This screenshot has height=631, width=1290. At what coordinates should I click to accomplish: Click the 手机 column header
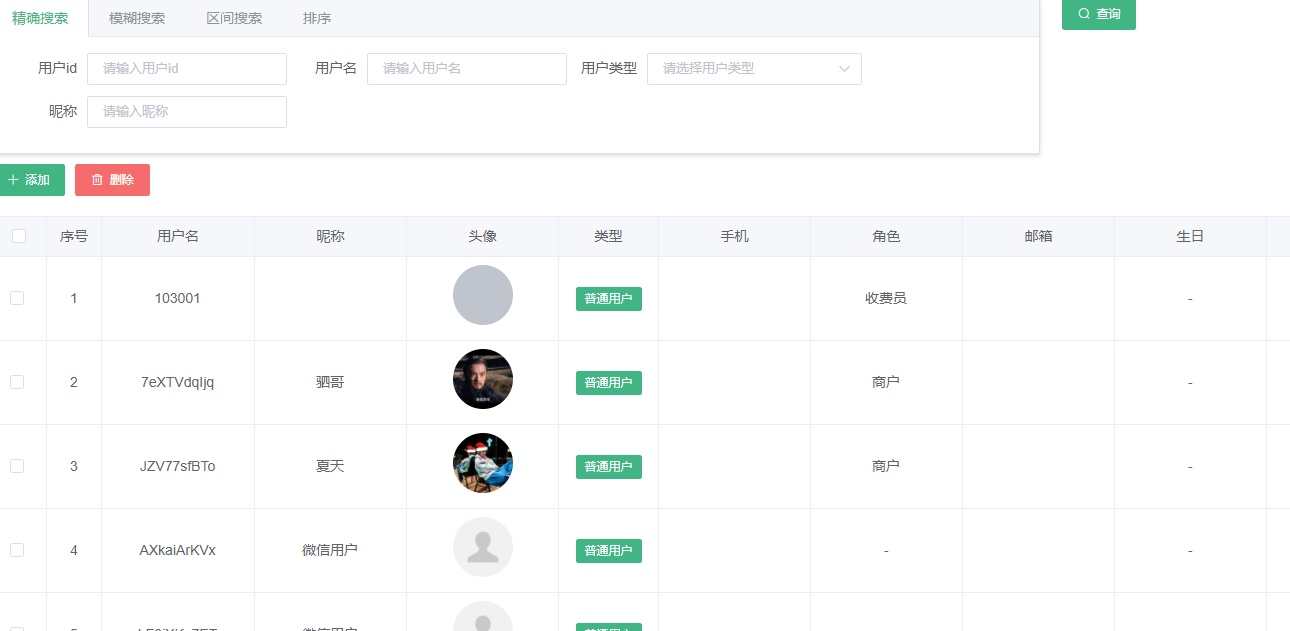coord(735,237)
